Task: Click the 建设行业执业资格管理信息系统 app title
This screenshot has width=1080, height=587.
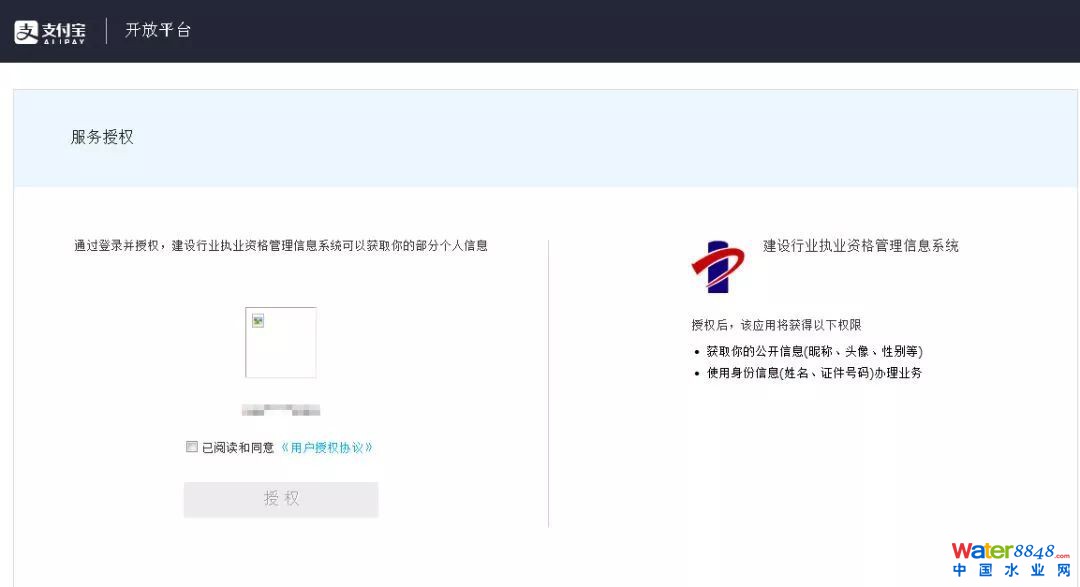Action: click(x=861, y=246)
